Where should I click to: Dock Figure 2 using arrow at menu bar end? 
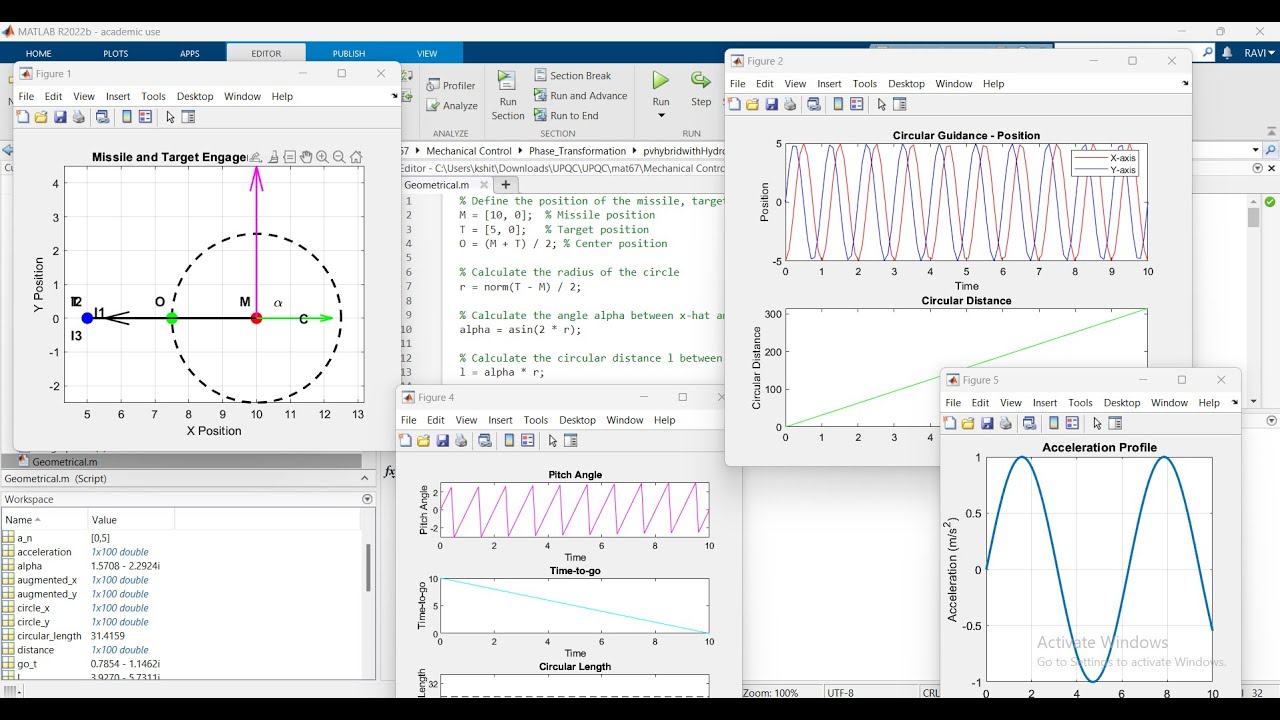coord(1185,83)
